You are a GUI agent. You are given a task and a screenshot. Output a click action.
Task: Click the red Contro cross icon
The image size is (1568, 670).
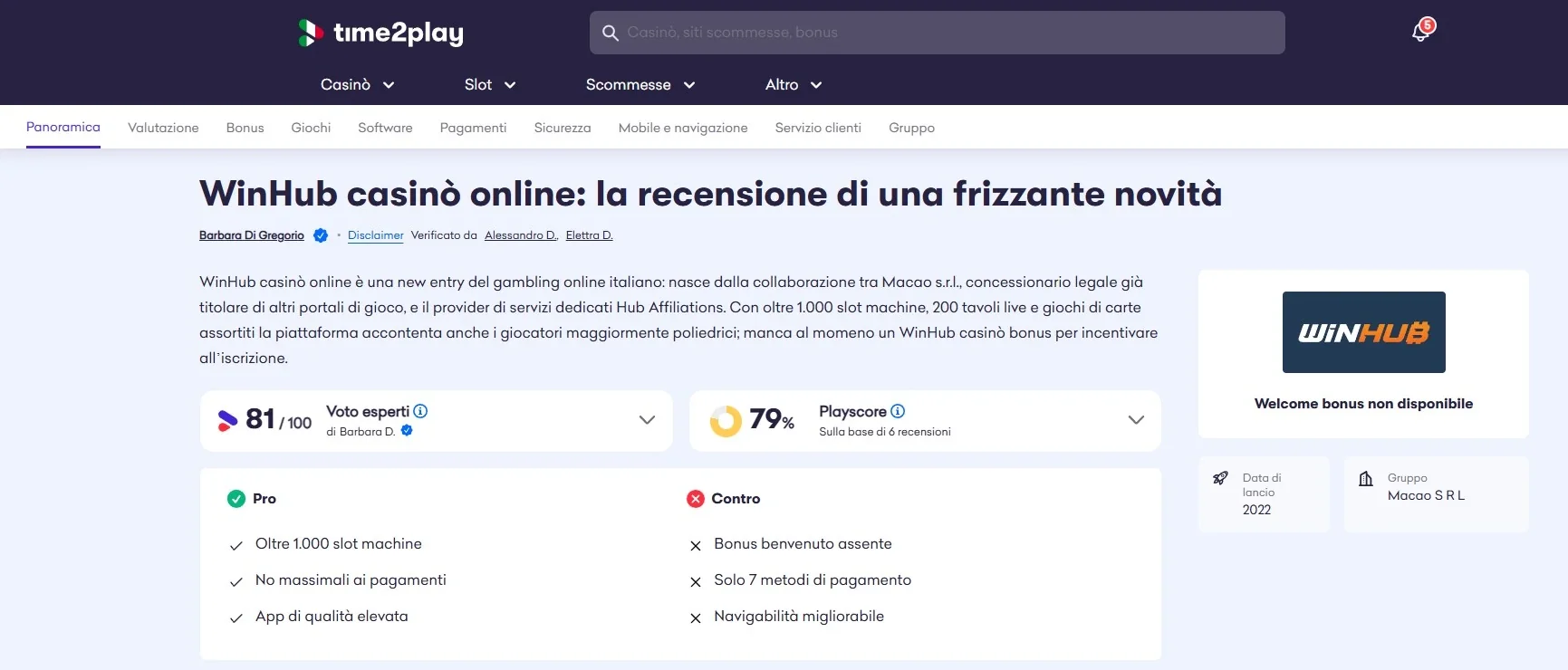pos(696,499)
